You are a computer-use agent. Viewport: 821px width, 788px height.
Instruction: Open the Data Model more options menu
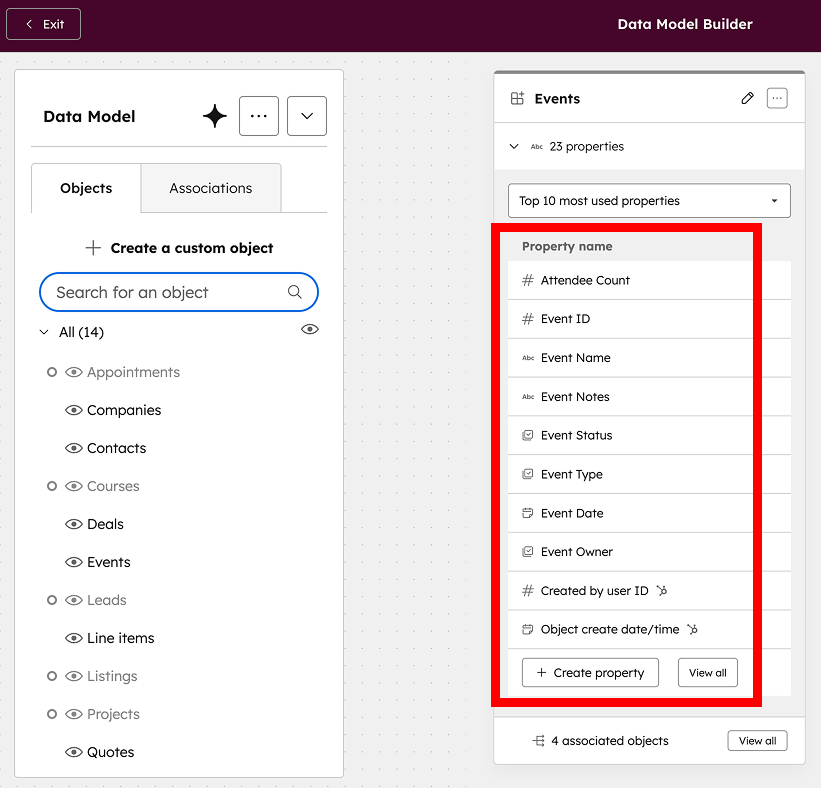[259, 116]
